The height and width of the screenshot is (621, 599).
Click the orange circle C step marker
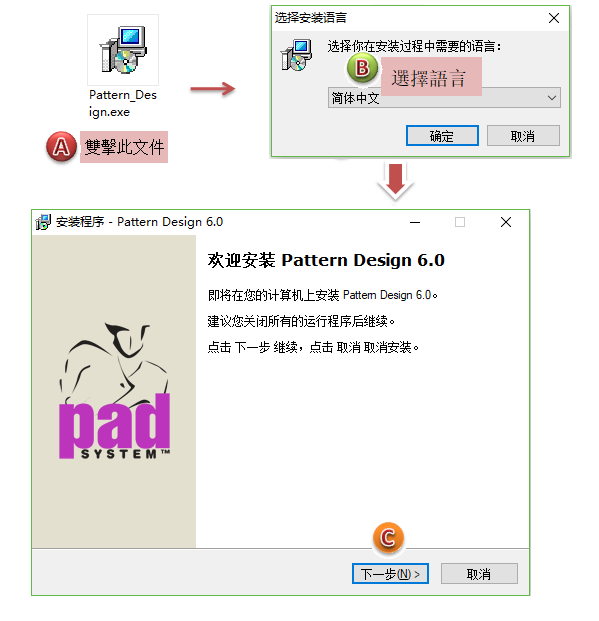388,537
